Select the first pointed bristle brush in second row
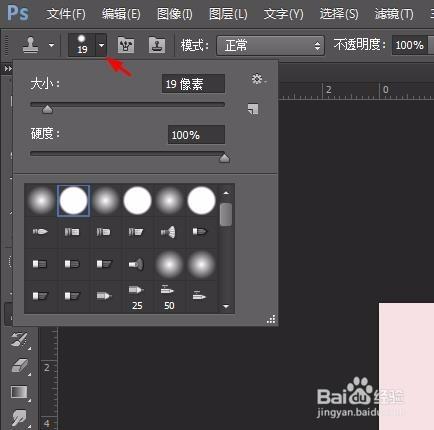 coord(40,232)
